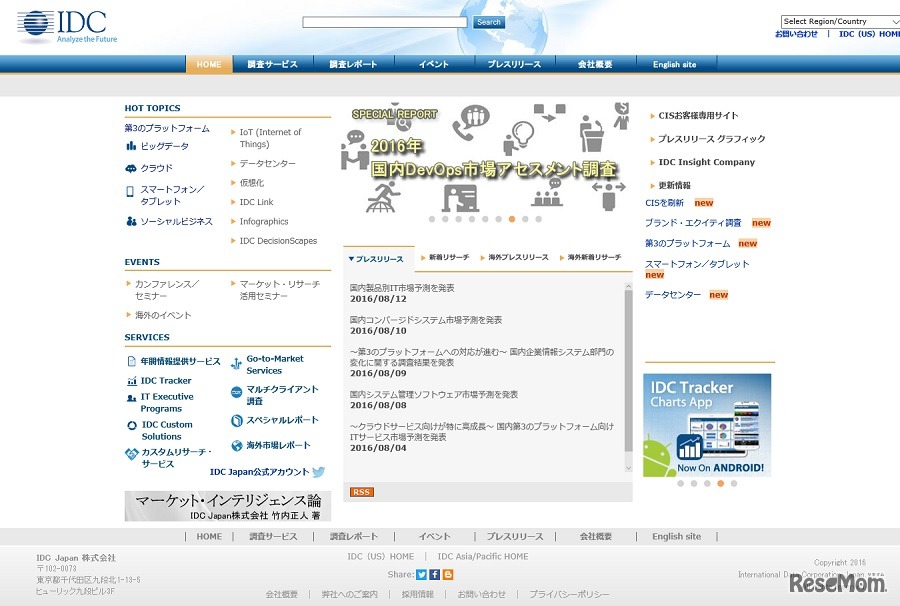Viewport: 900px width, 606px height.
Task: Click the クラウド cloud icon
Action: pyautogui.click(x=130, y=168)
